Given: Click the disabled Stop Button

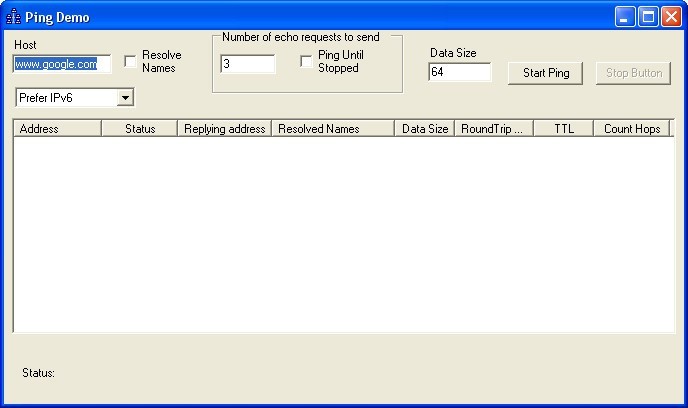Looking at the screenshot, I should tap(633, 73).
